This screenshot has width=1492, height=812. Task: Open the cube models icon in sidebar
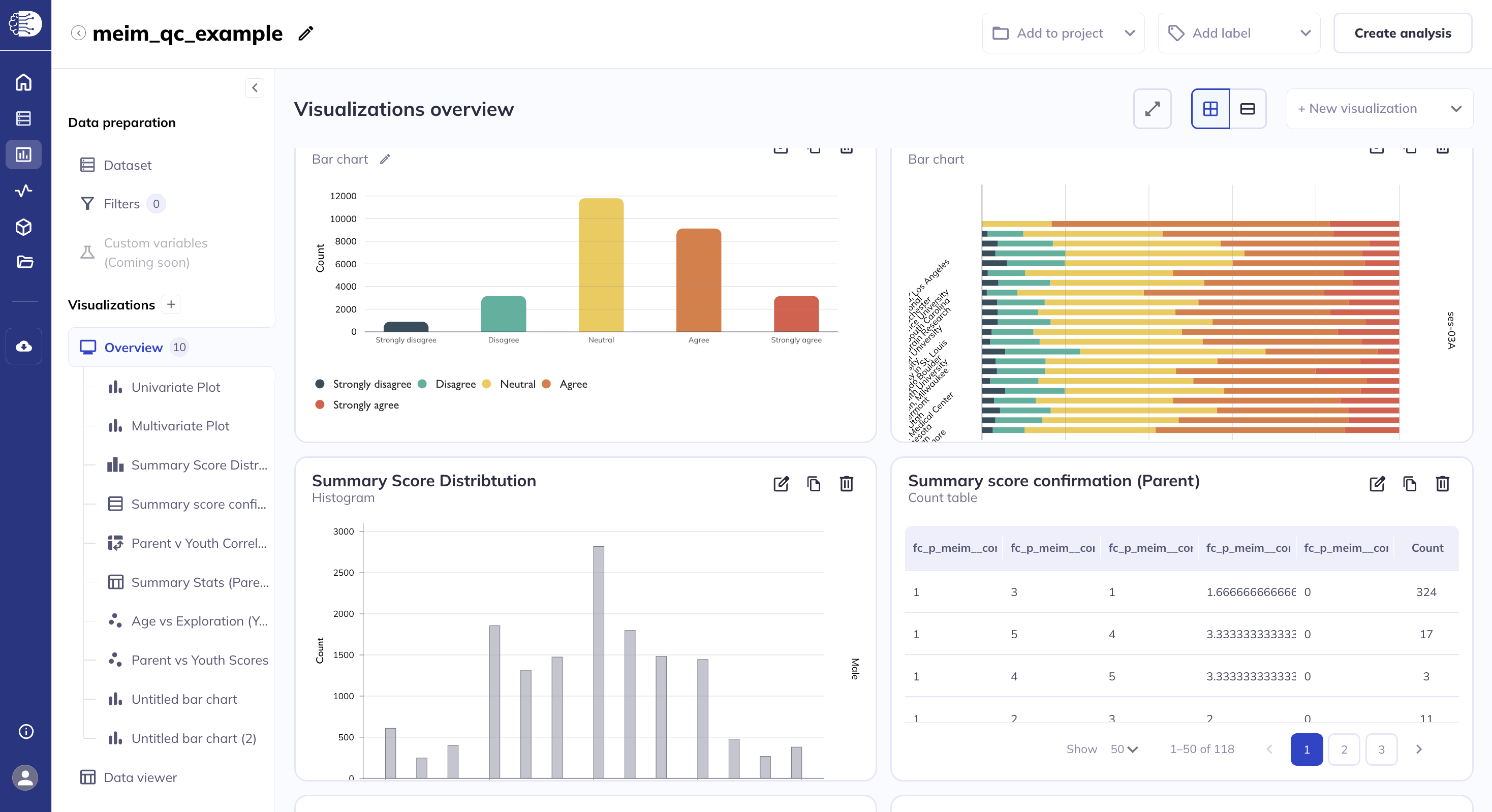(24, 227)
